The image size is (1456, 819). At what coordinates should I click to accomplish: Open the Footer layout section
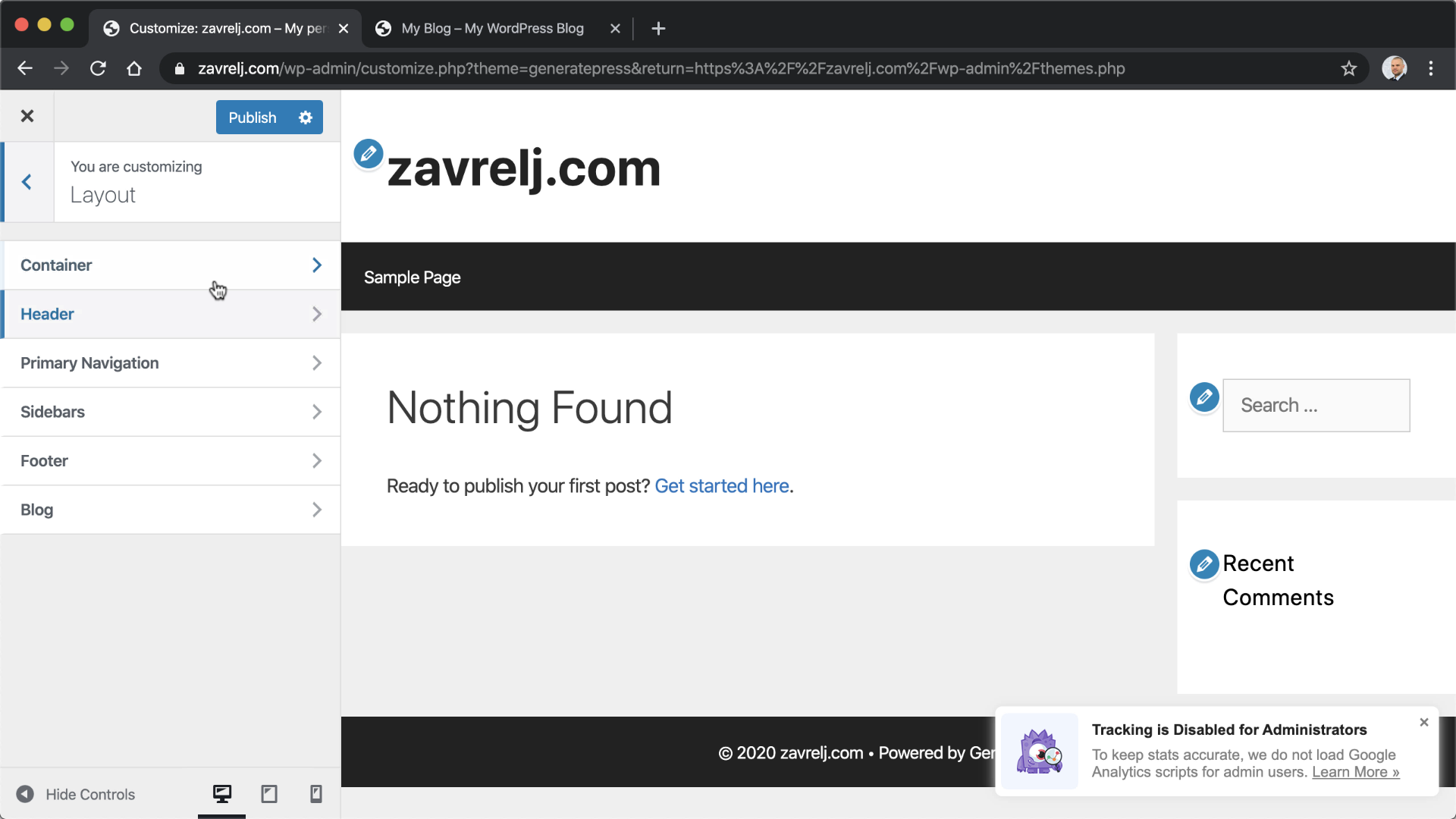click(x=171, y=461)
